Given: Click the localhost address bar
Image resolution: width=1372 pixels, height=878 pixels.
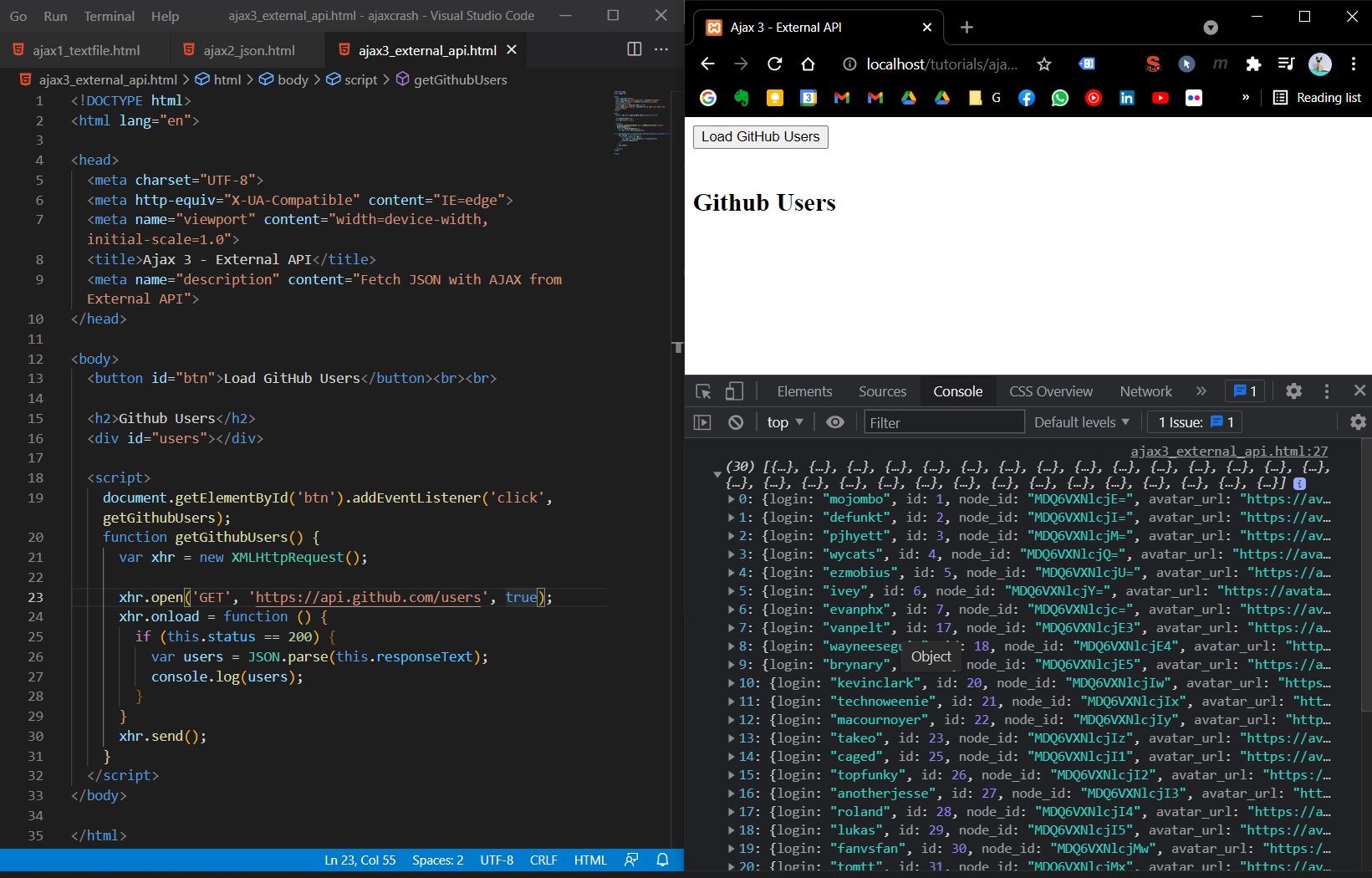Looking at the screenshot, I should click(942, 64).
